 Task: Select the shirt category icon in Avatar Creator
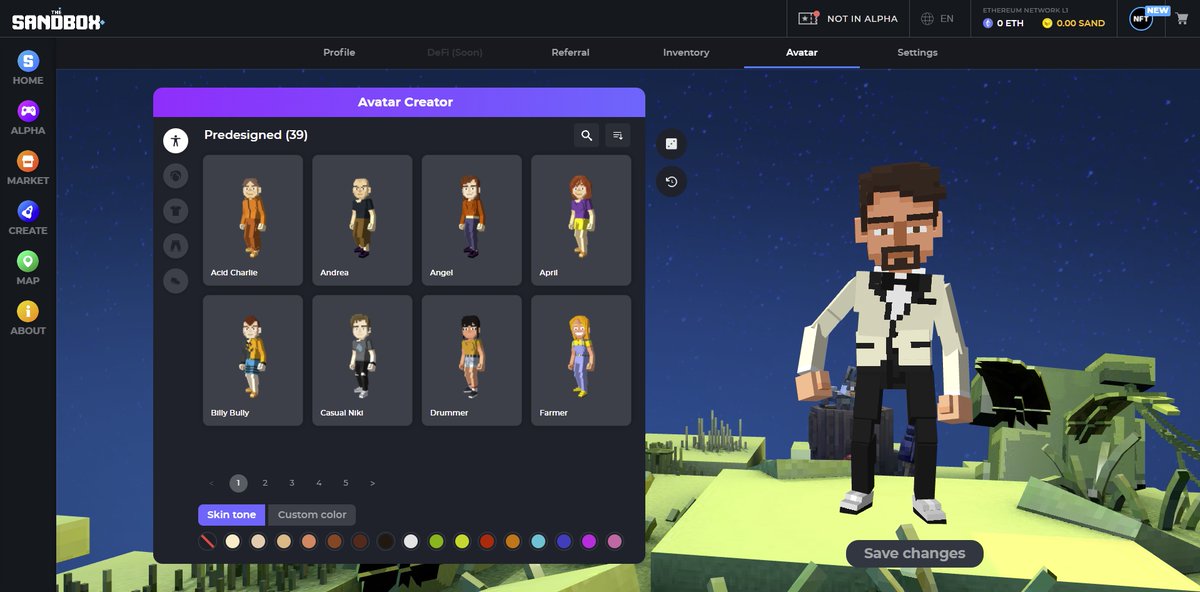(176, 211)
